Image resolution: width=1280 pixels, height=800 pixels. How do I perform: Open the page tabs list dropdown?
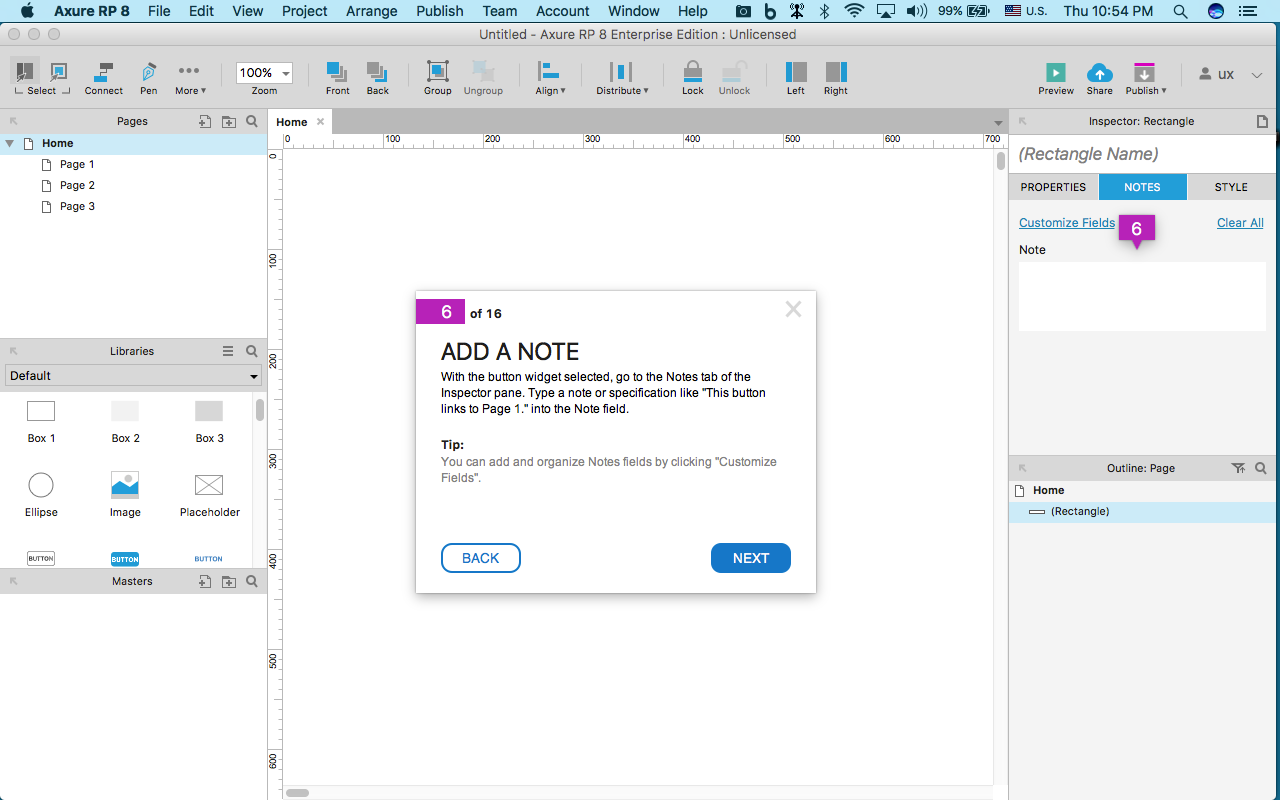pyautogui.click(x=997, y=123)
